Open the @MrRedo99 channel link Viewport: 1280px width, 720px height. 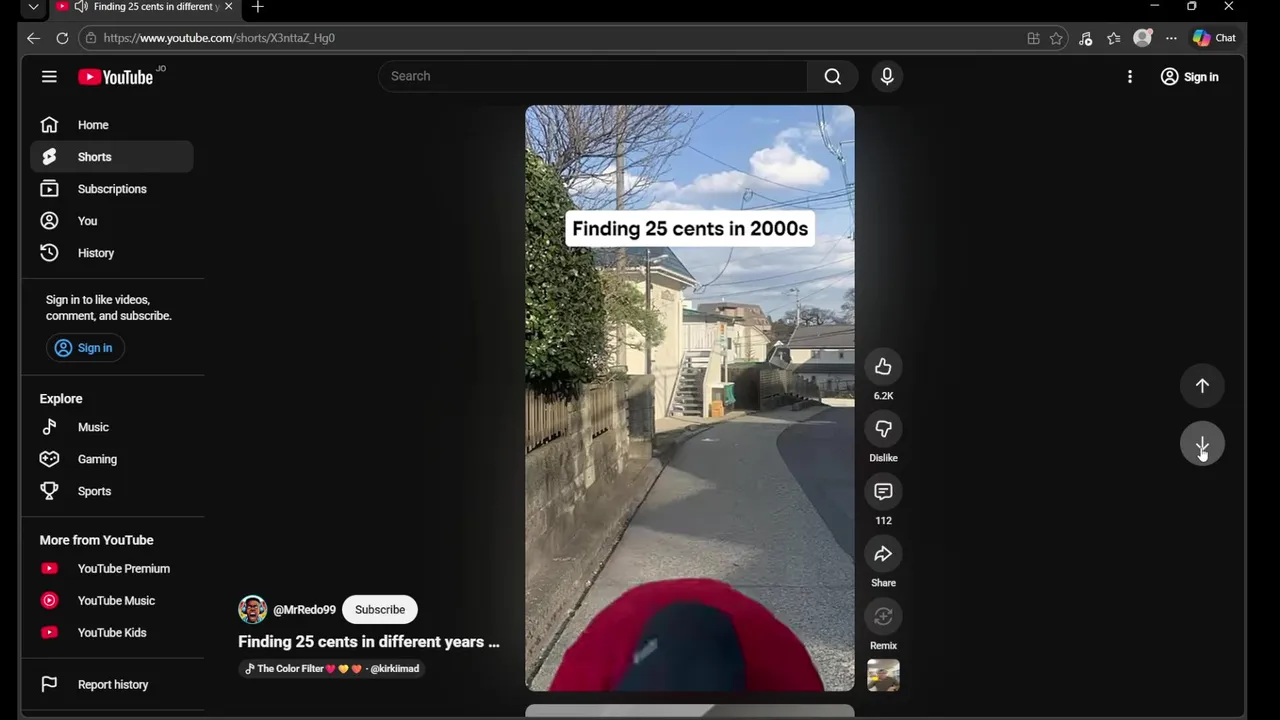[304, 610]
